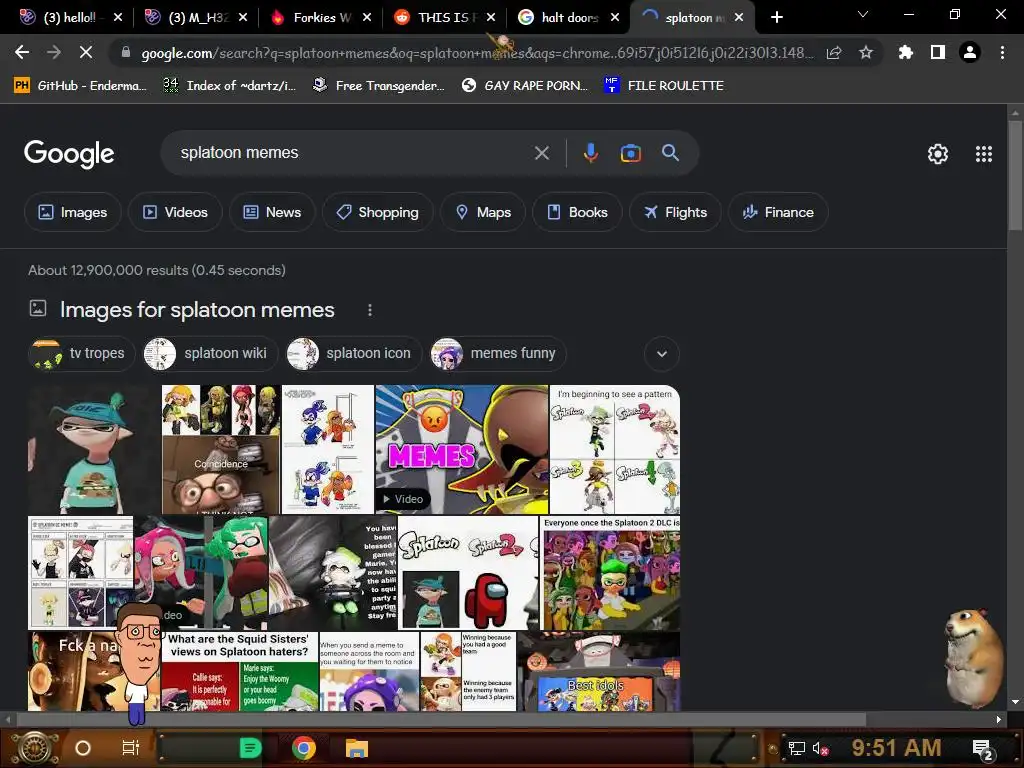Open a new tab with the plus button

pyautogui.click(x=776, y=17)
